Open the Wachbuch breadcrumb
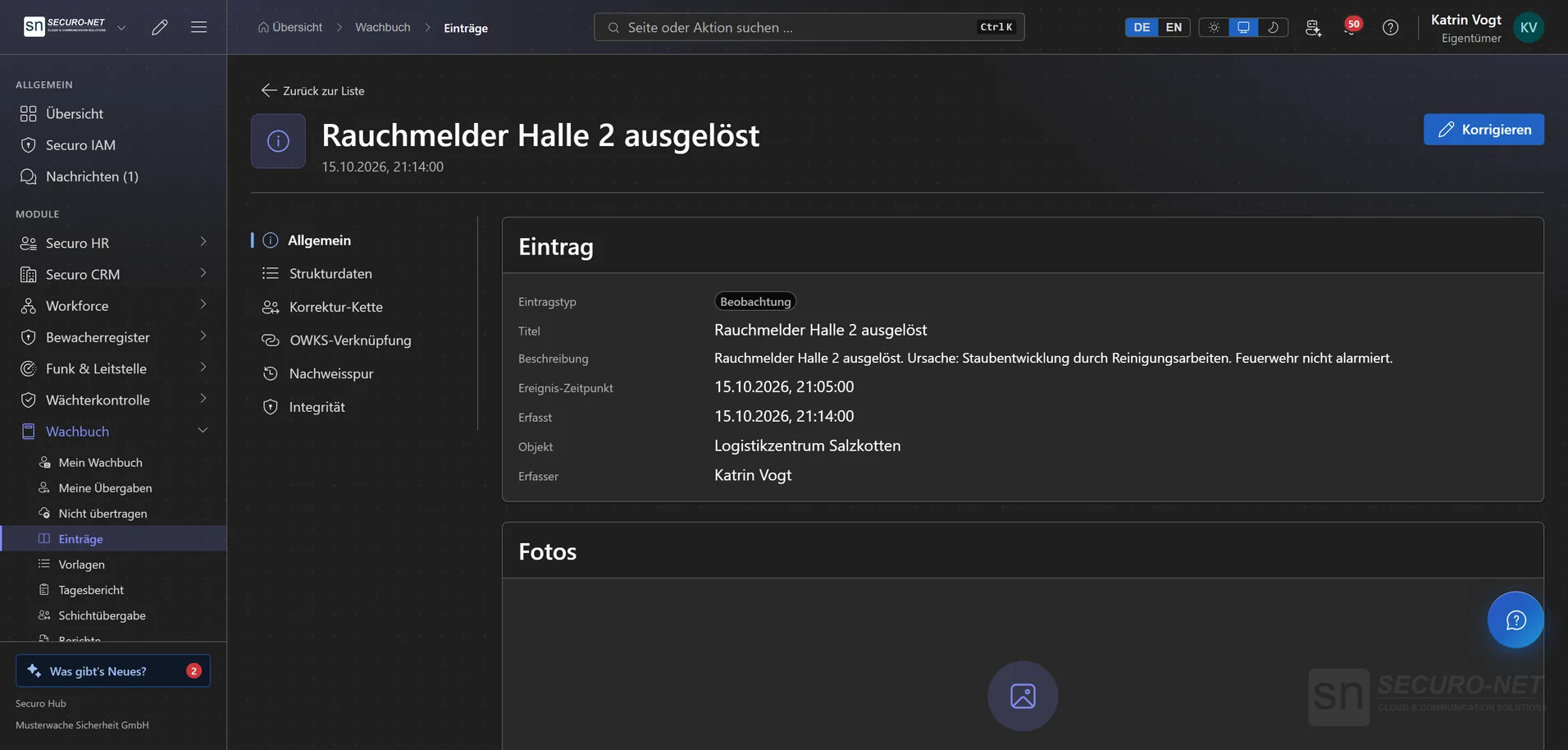 click(383, 27)
